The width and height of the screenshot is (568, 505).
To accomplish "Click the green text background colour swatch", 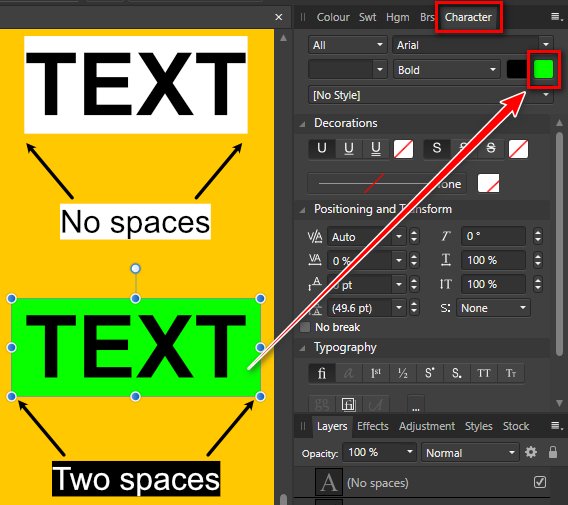I will pos(543,69).
